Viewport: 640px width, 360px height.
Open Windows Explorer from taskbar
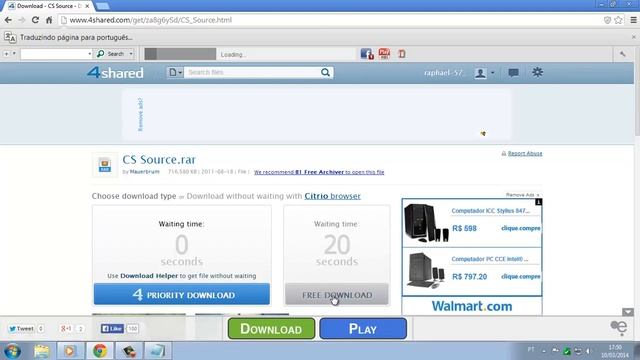pyautogui.click(x=41, y=351)
